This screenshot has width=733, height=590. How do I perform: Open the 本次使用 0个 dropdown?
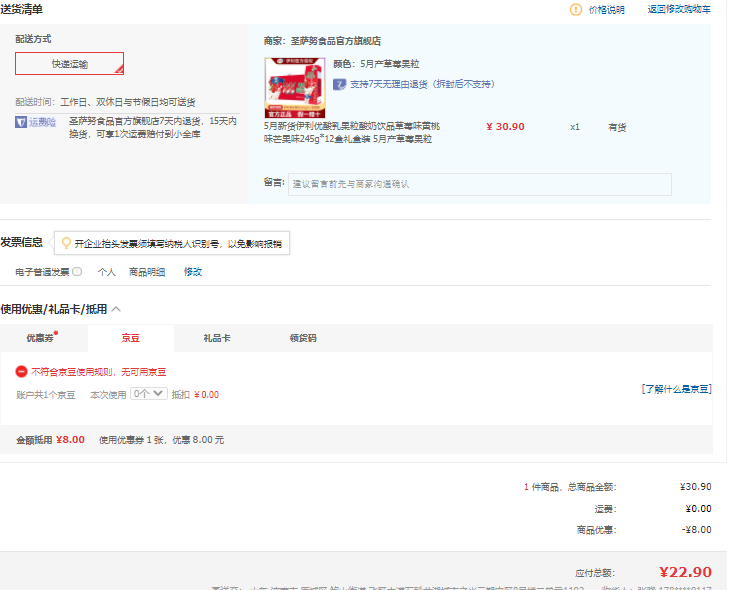149,394
